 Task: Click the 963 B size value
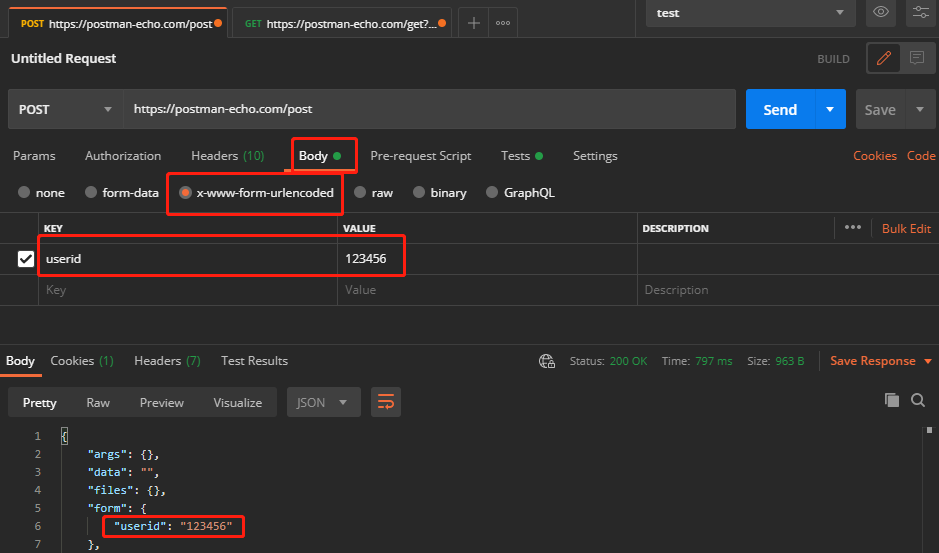pyautogui.click(x=789, y=361)
